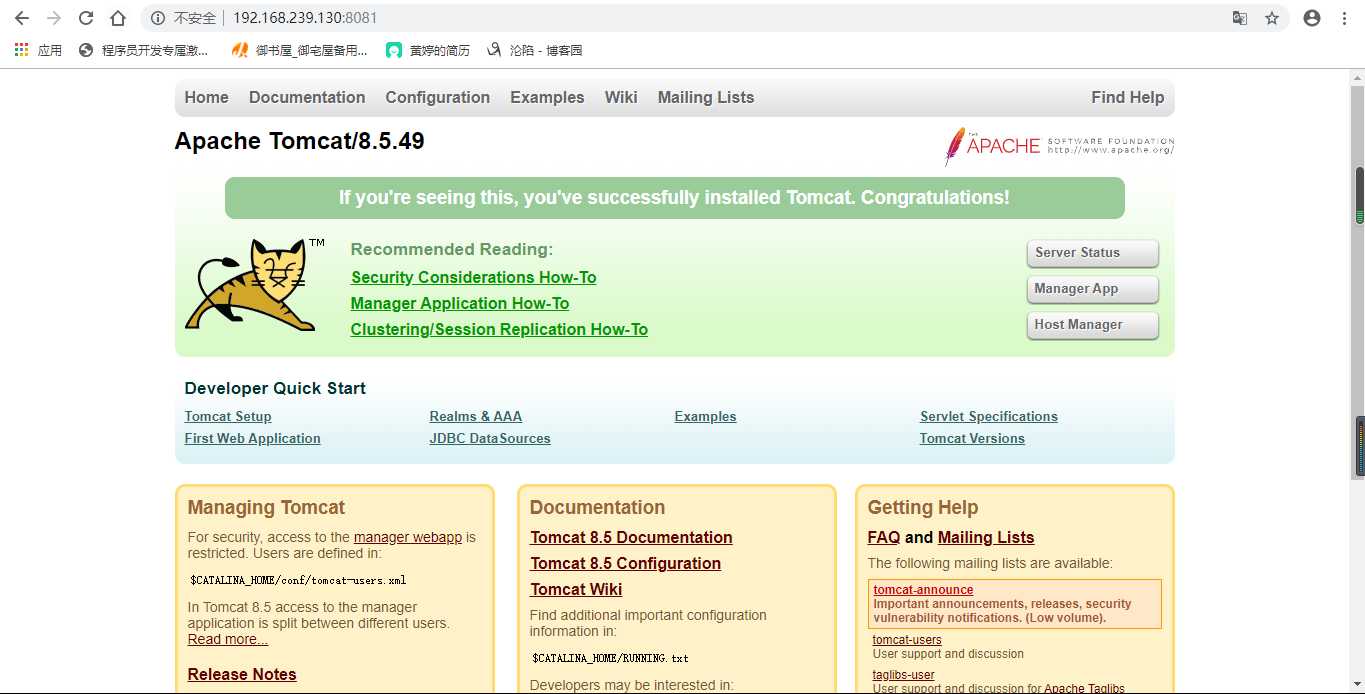
Task: Open the browser home page icon
Action: tap(118, 18)
